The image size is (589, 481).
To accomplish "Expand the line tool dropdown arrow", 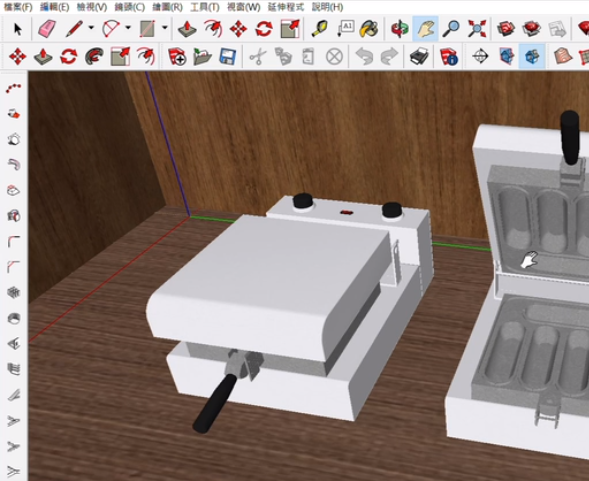I will coord(91,27).
